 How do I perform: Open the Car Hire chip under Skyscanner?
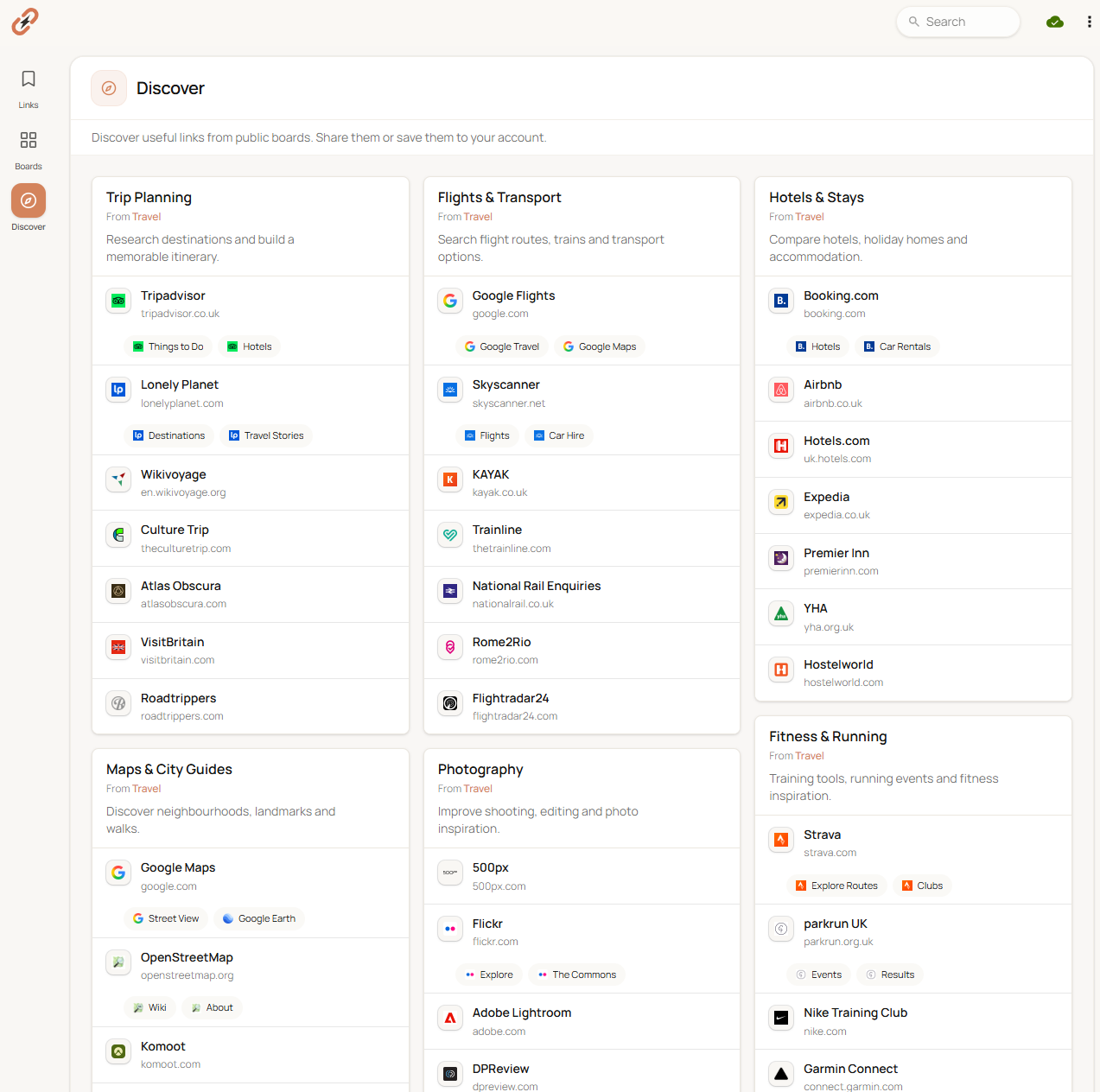[559, 435]
